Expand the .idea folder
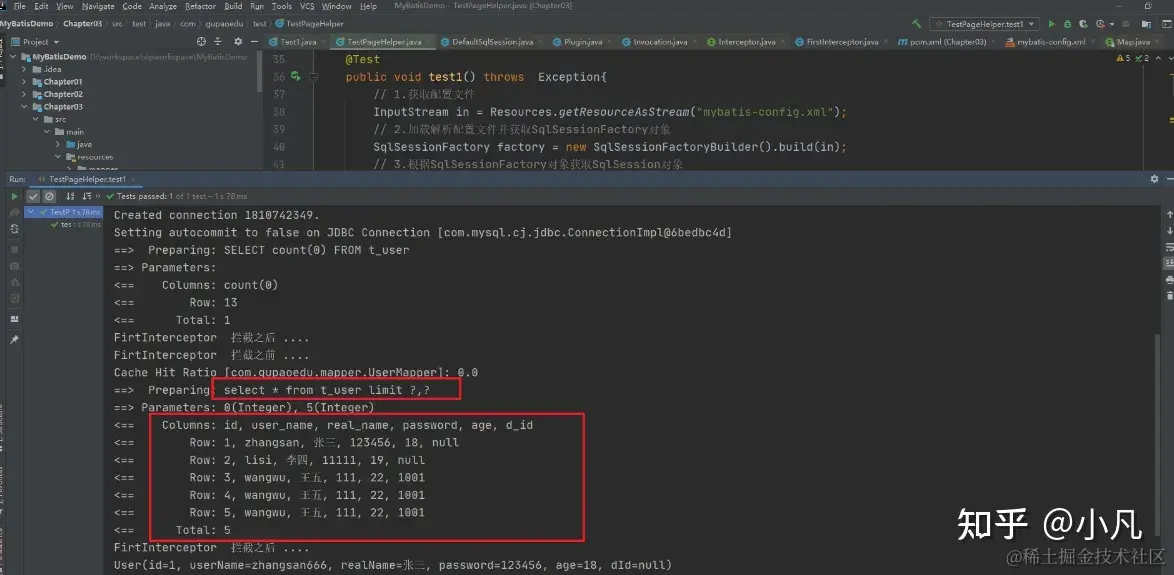1174x575 pixels. coord(25,70)
